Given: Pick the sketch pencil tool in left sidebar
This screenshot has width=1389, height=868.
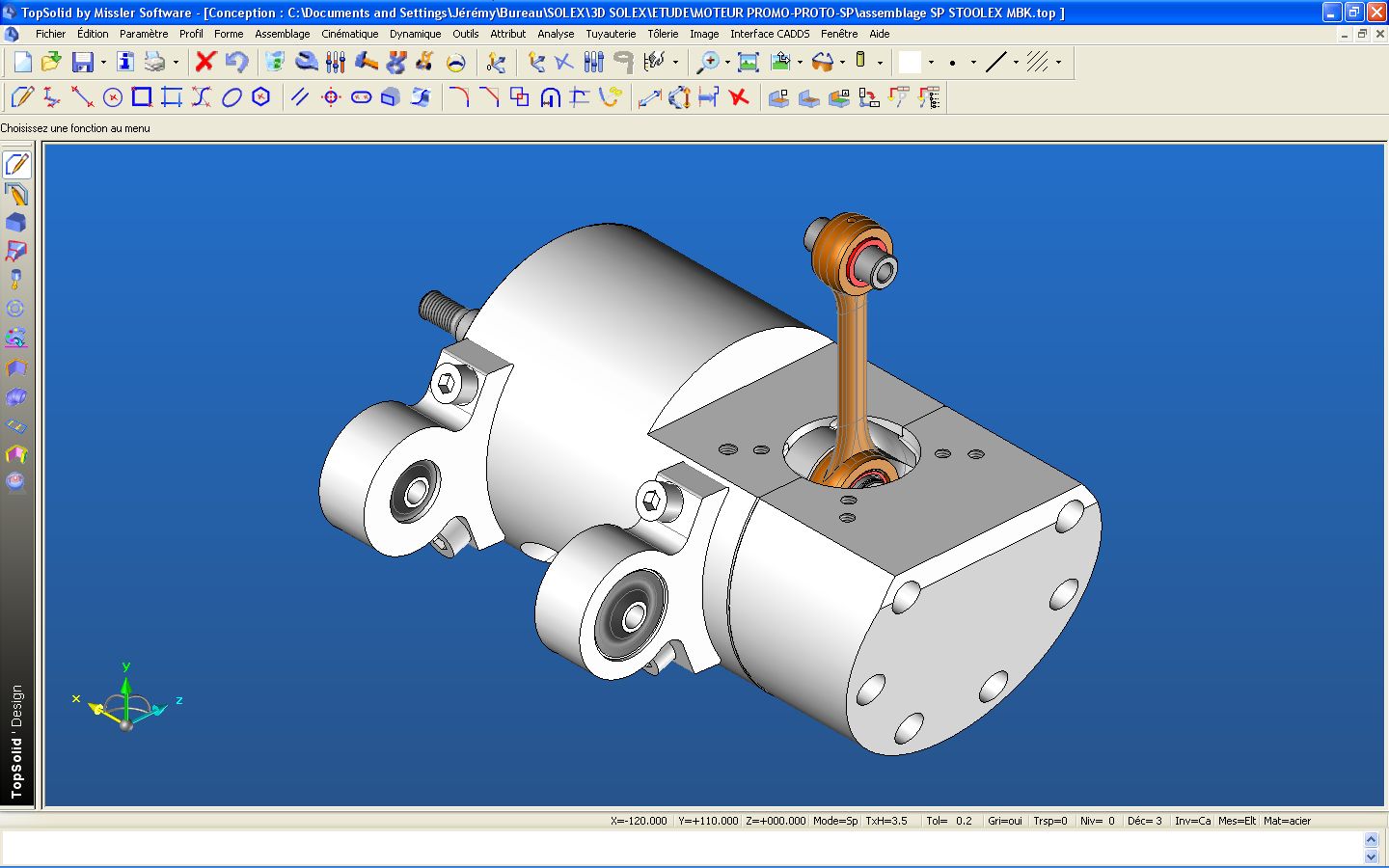Looking at the screenshot, I should [x=16, y=164].
